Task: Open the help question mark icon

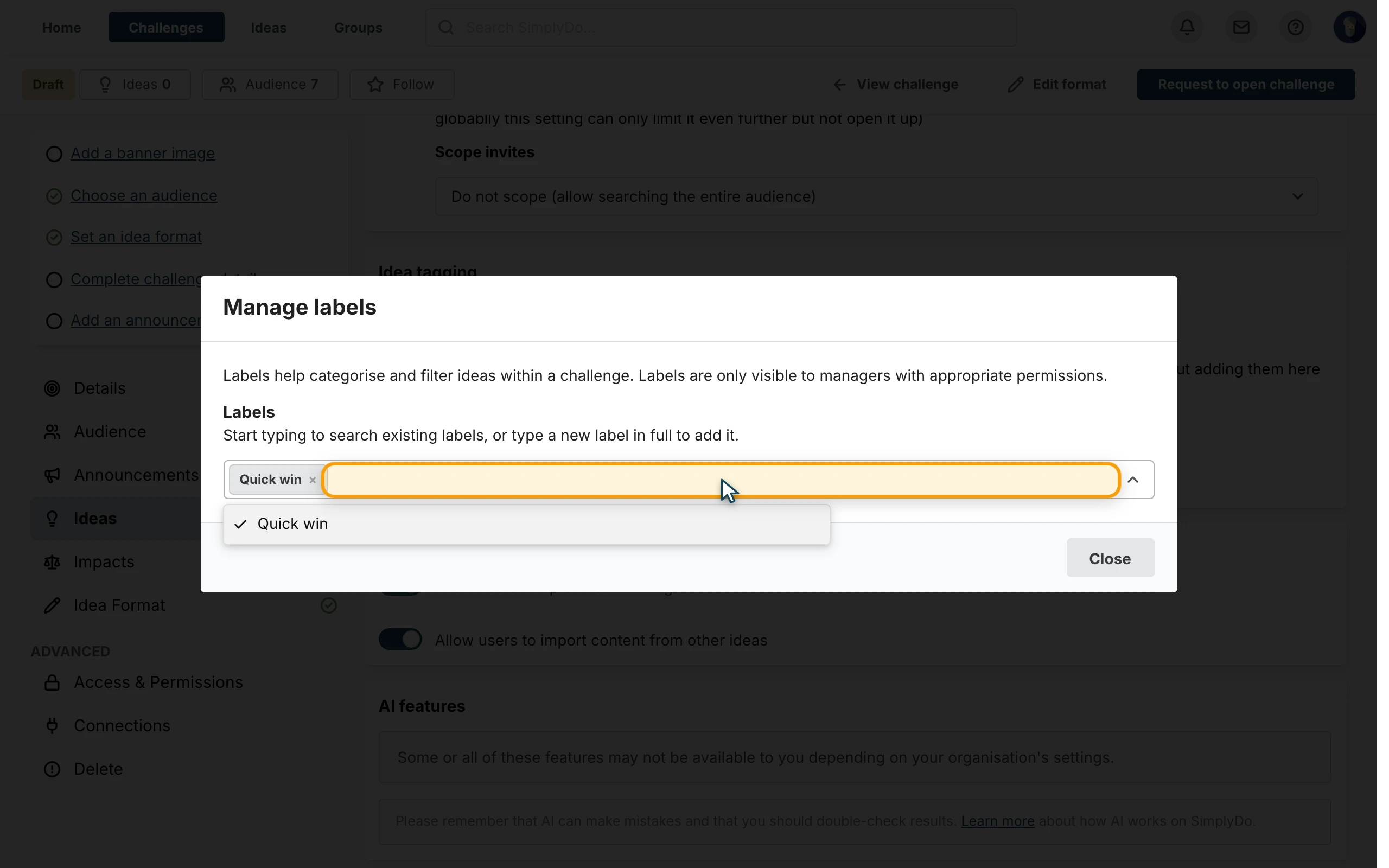Action: pos(1295,27)
